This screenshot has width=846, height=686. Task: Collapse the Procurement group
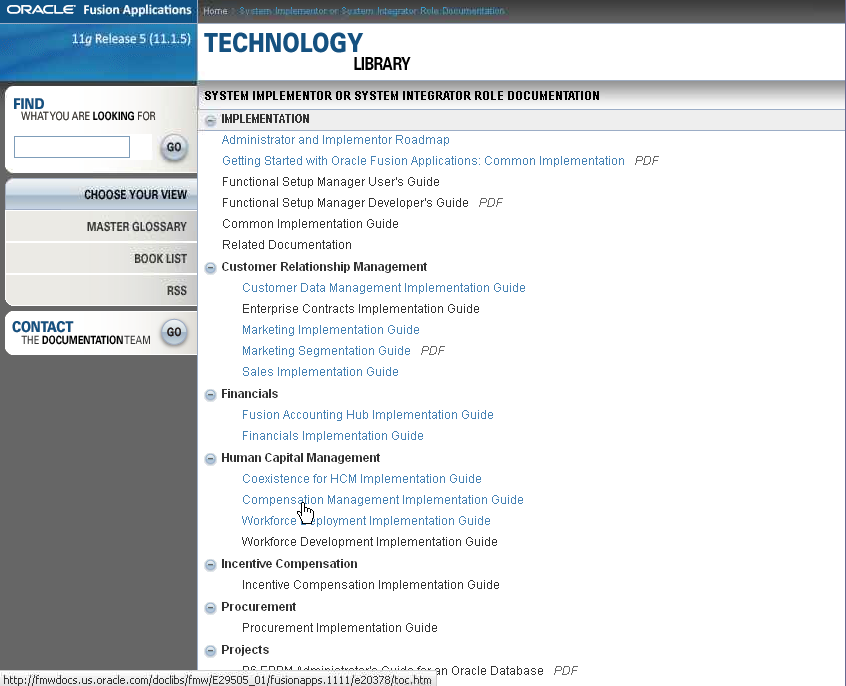click(210, 608)
